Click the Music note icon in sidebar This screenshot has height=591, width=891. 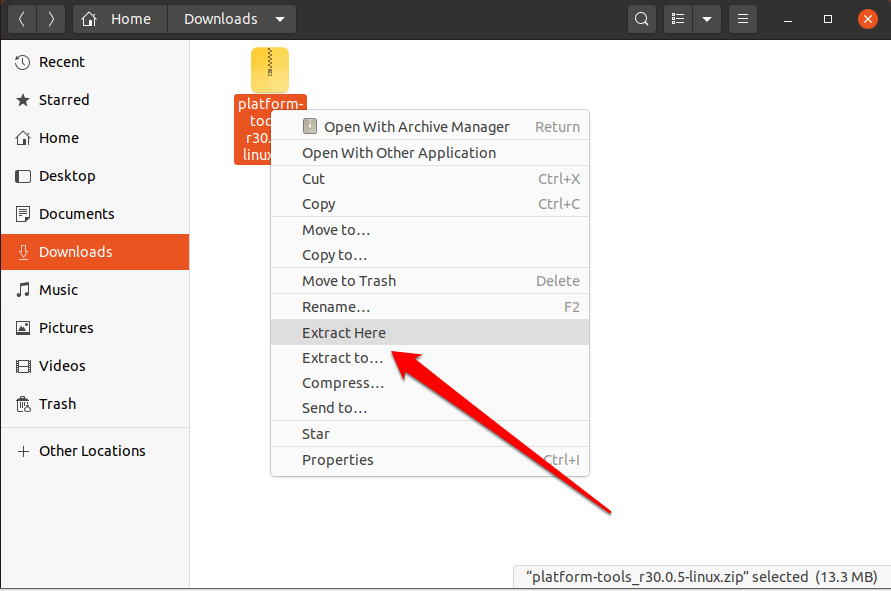(x=23, y=290)
